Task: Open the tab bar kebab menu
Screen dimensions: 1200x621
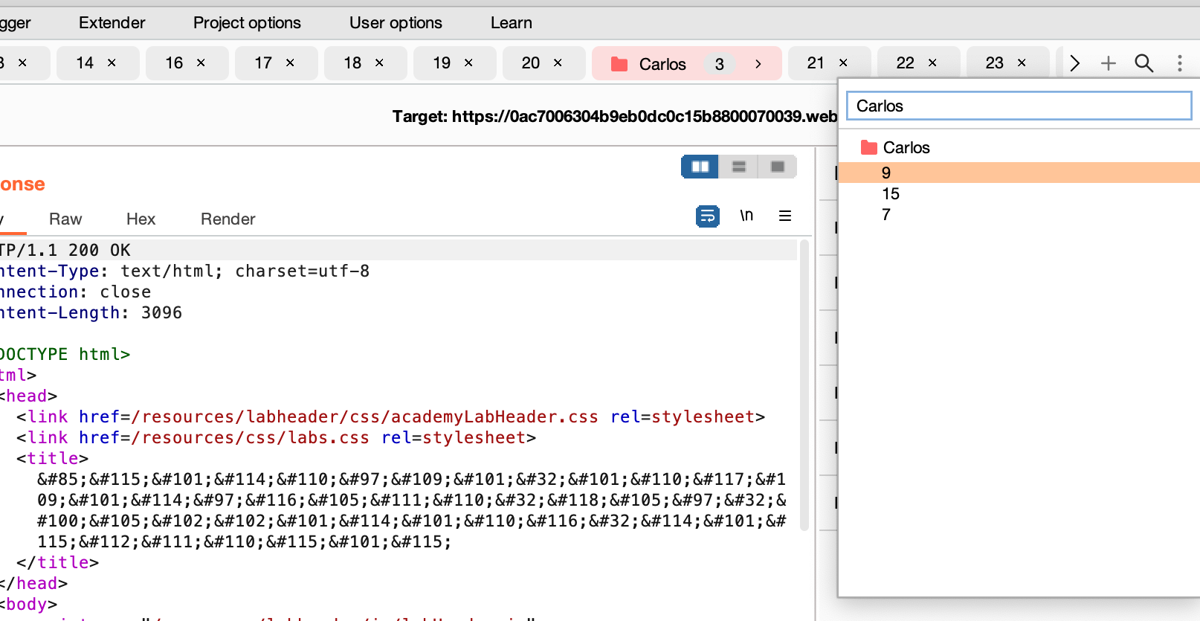Action: pyautogui.click(x=1180, y=63)
